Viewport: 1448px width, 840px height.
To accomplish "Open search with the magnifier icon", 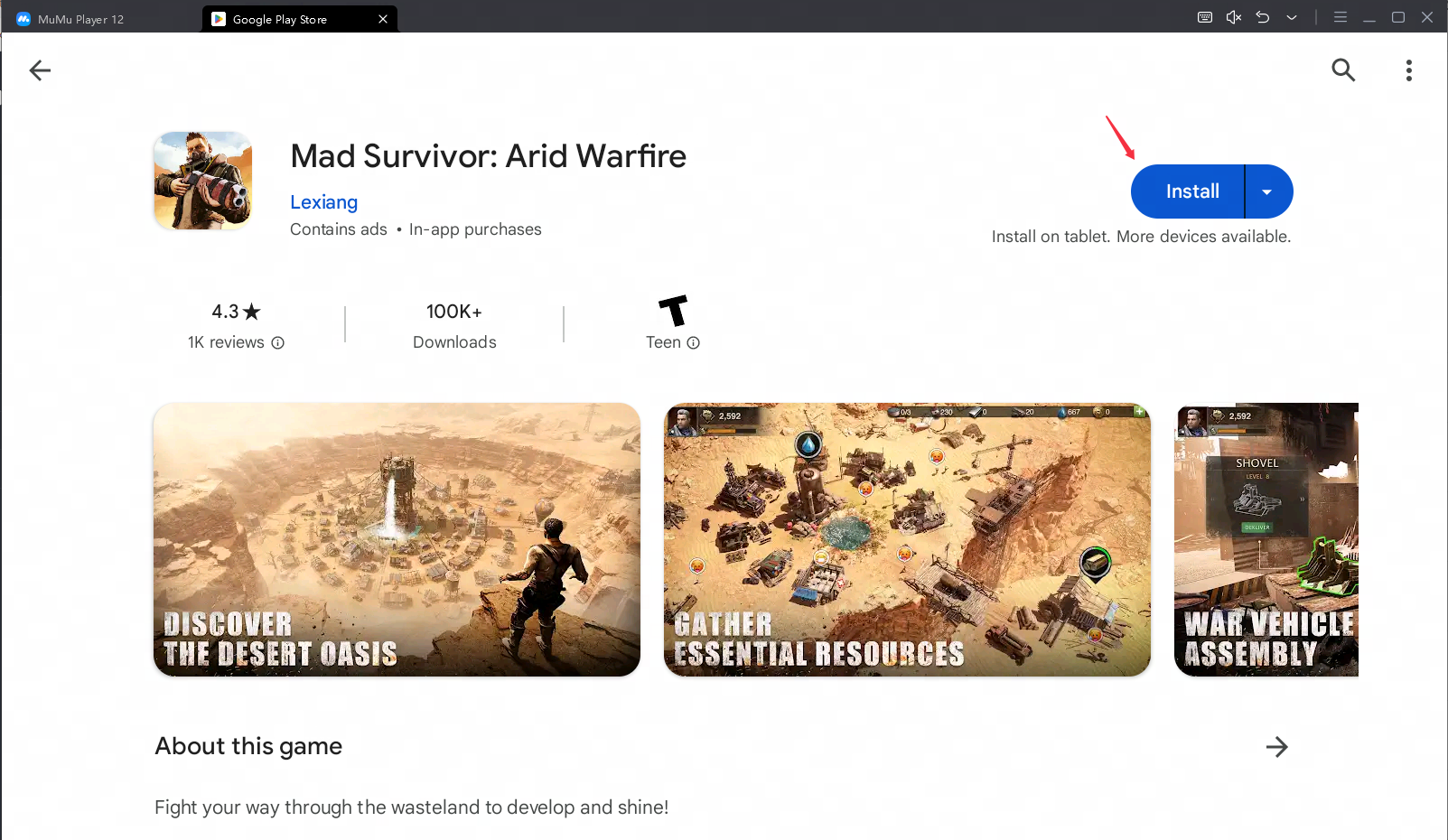I will click(x=1343, y=70).
